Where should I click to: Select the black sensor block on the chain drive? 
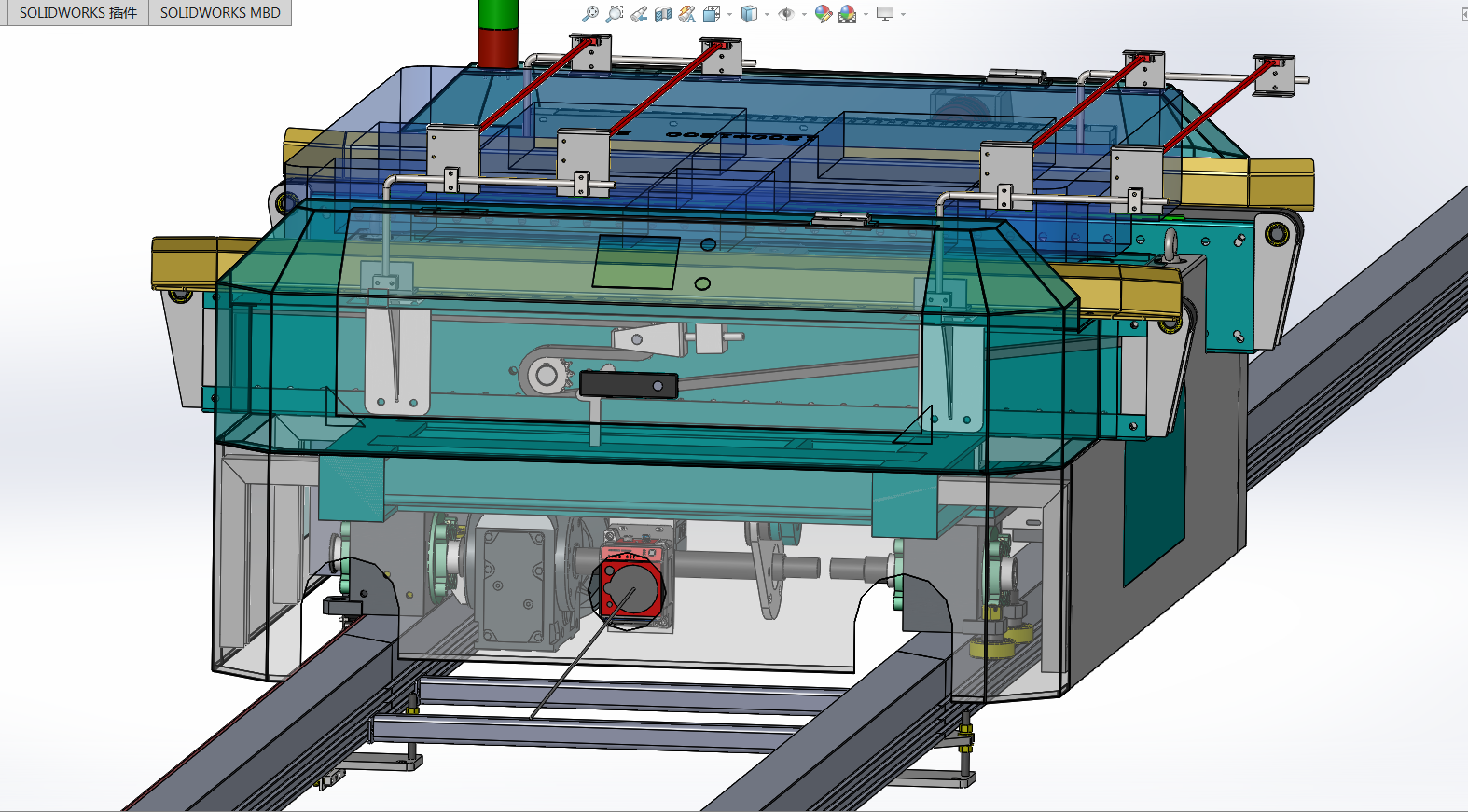pos(629,384)
